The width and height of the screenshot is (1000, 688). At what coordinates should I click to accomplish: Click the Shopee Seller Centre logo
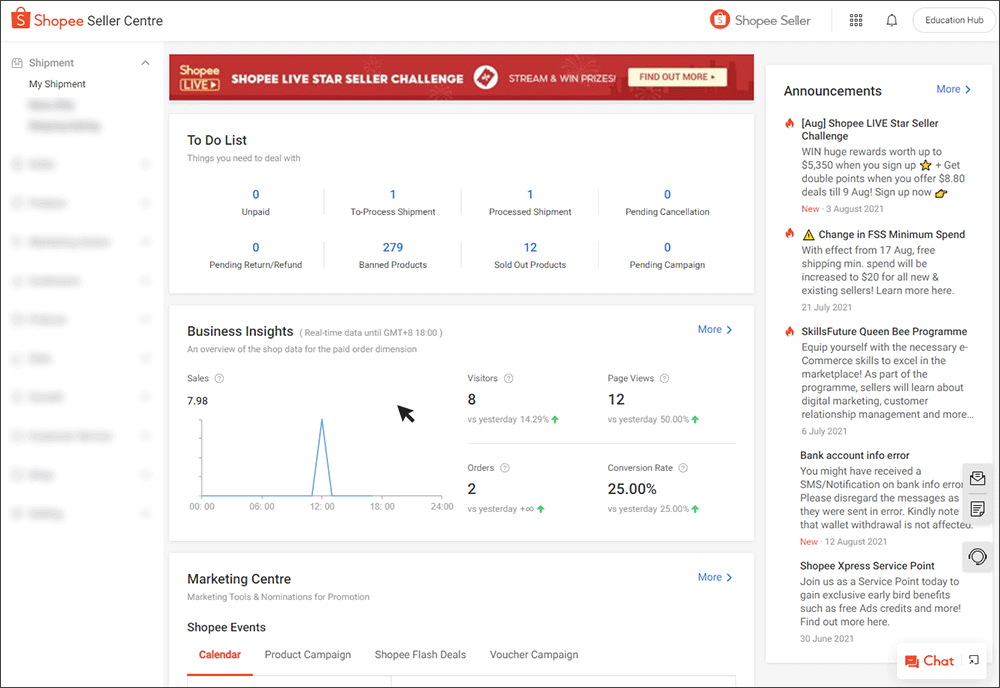point(86,19)
